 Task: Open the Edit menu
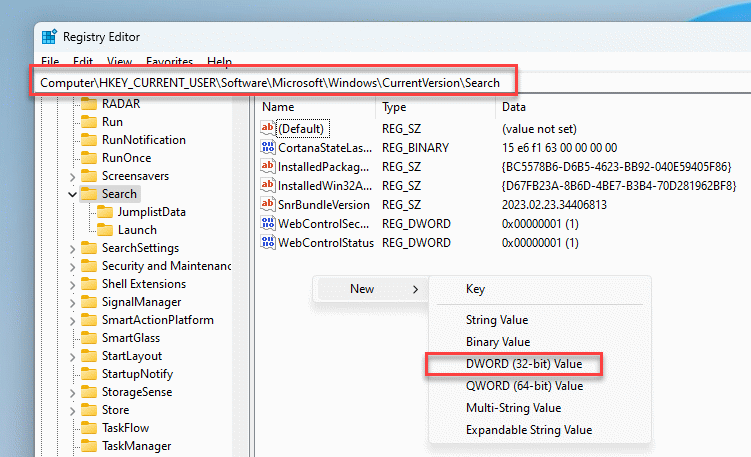83,61
